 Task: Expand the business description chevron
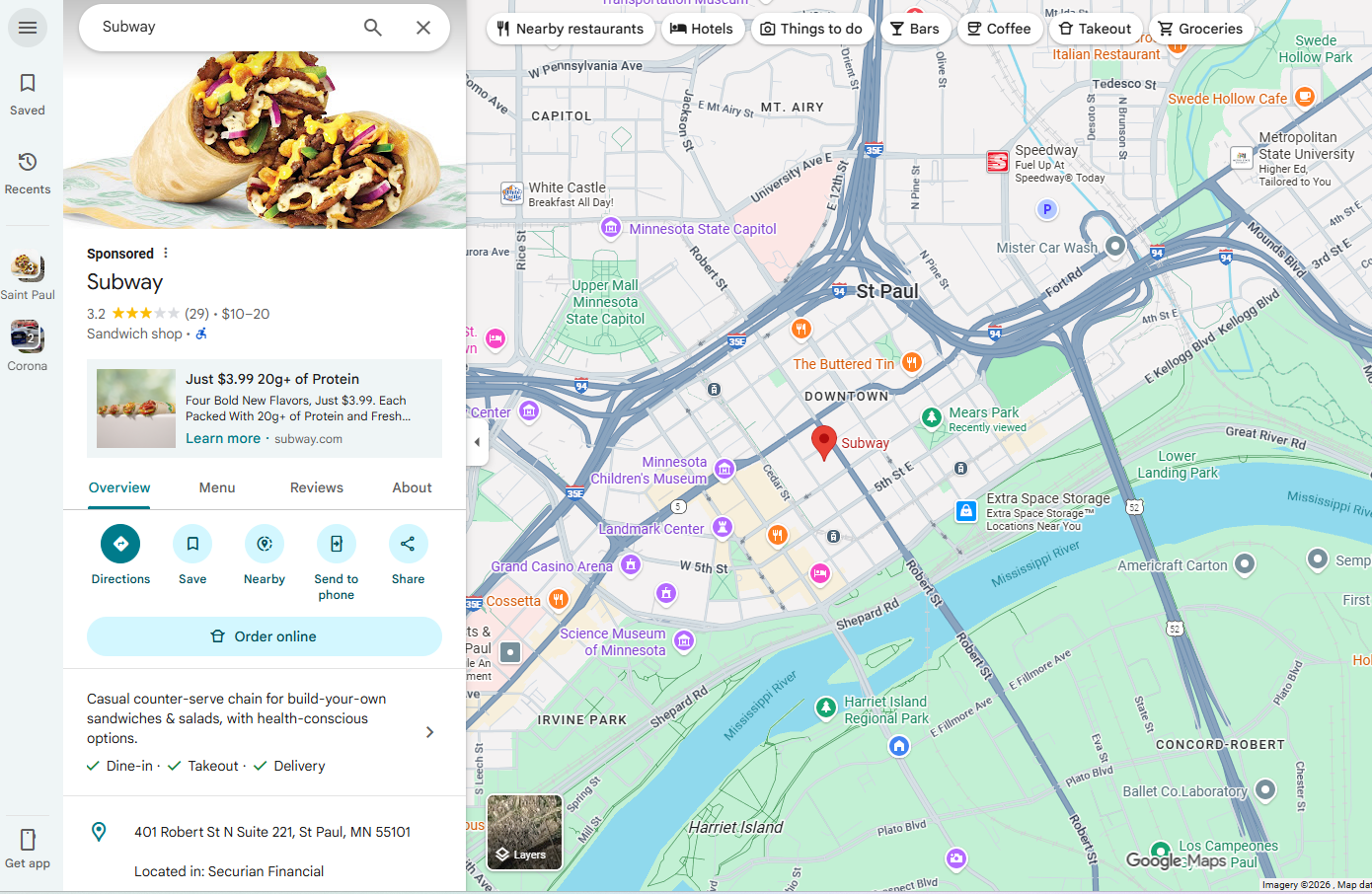(429, 732)
